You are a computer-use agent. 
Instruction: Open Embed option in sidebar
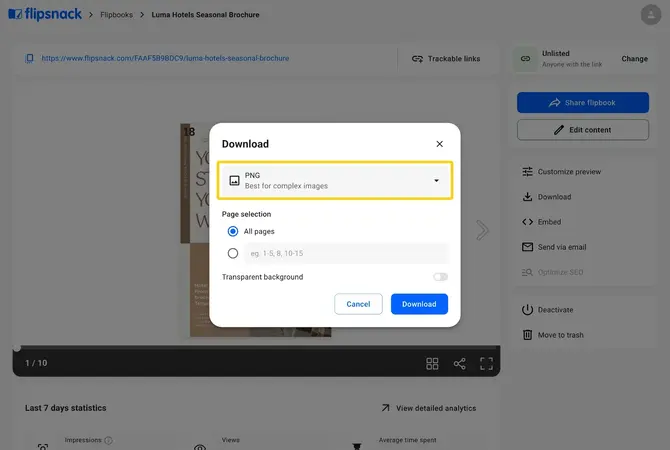(541, 222)
